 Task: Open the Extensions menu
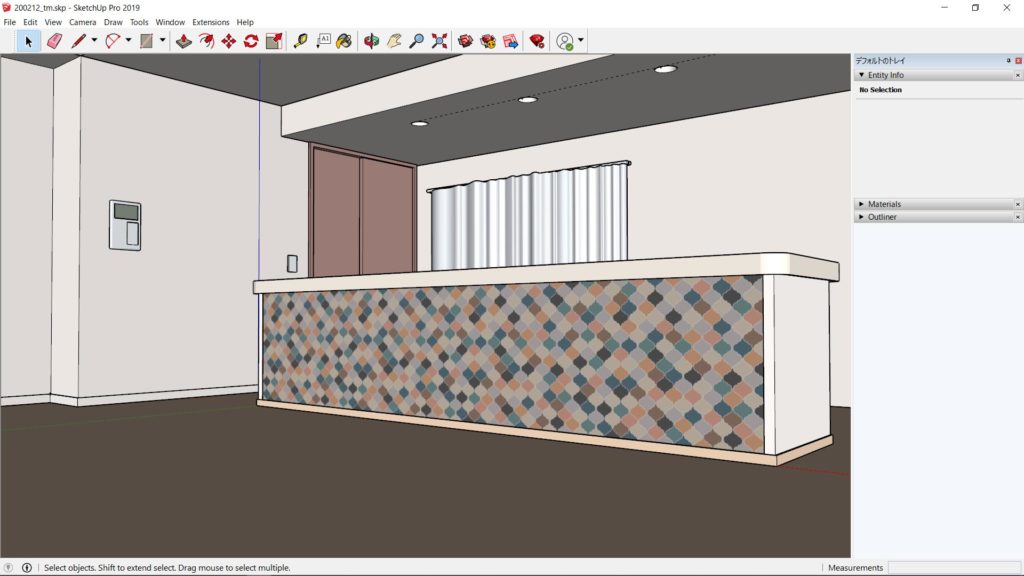coord(210,22)
